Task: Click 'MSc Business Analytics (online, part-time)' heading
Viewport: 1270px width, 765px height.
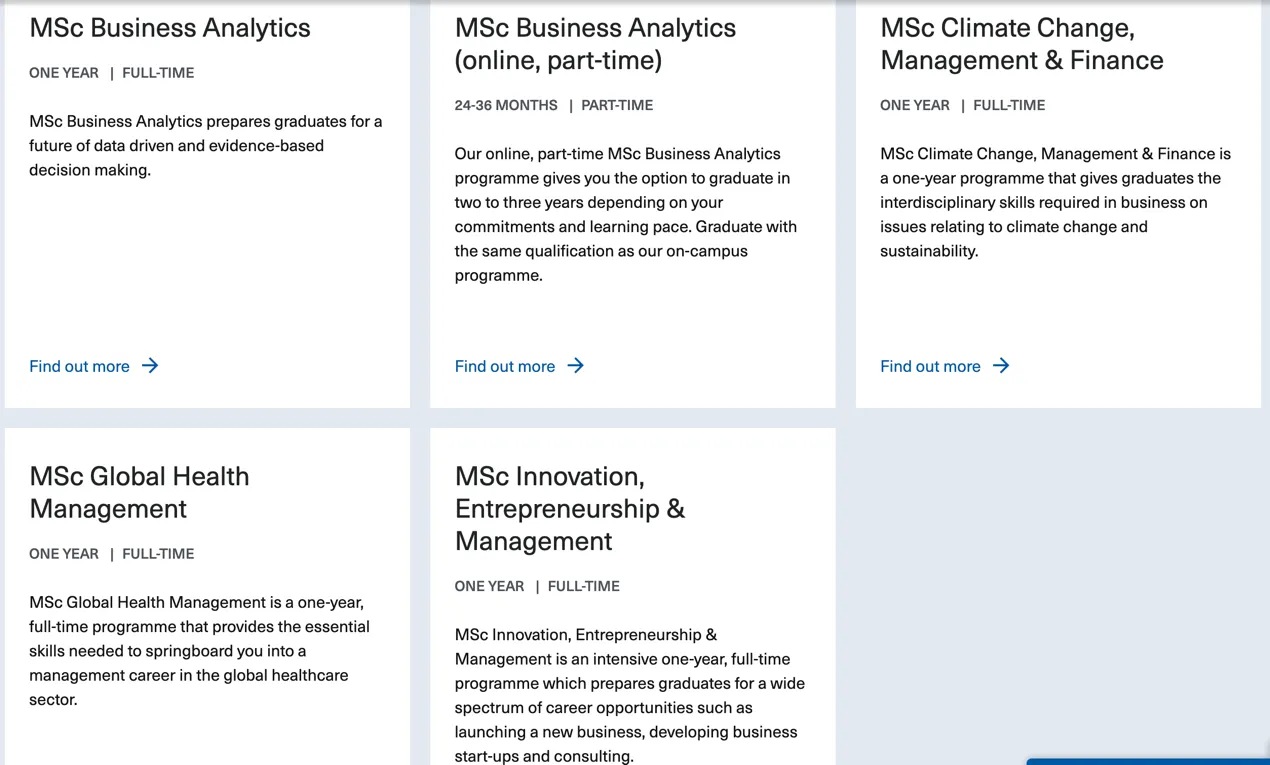Action: tap(595, 44)
